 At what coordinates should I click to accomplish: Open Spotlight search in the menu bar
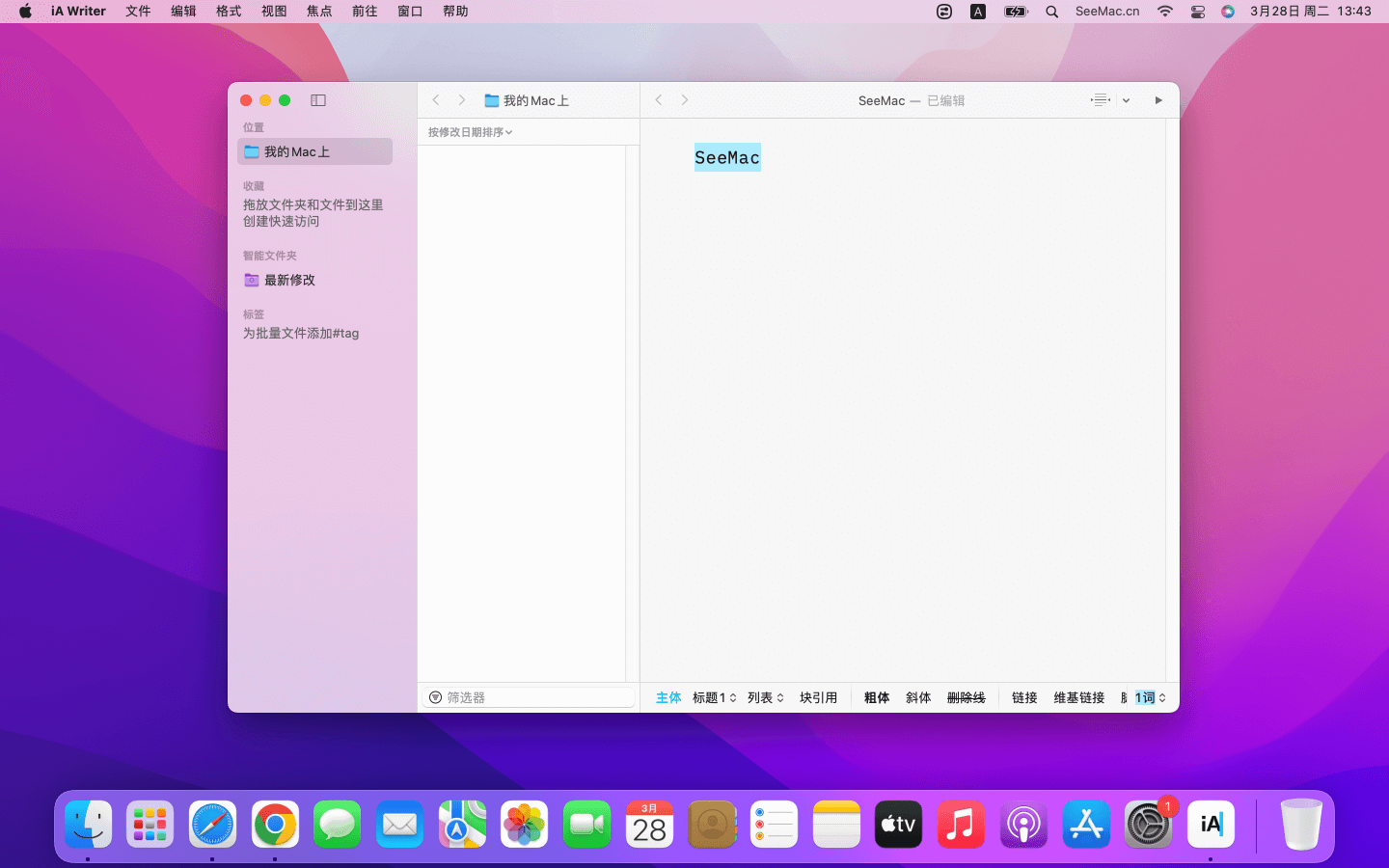(x=1052, y=12)
